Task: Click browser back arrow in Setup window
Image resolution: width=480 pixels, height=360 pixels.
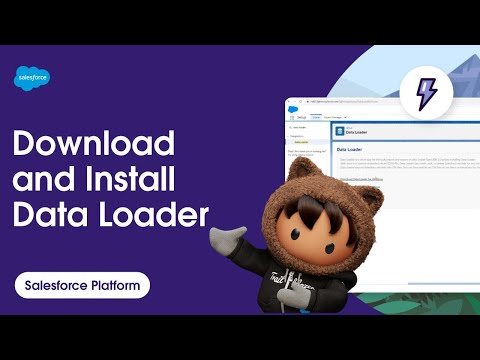Action: point(289,101)
